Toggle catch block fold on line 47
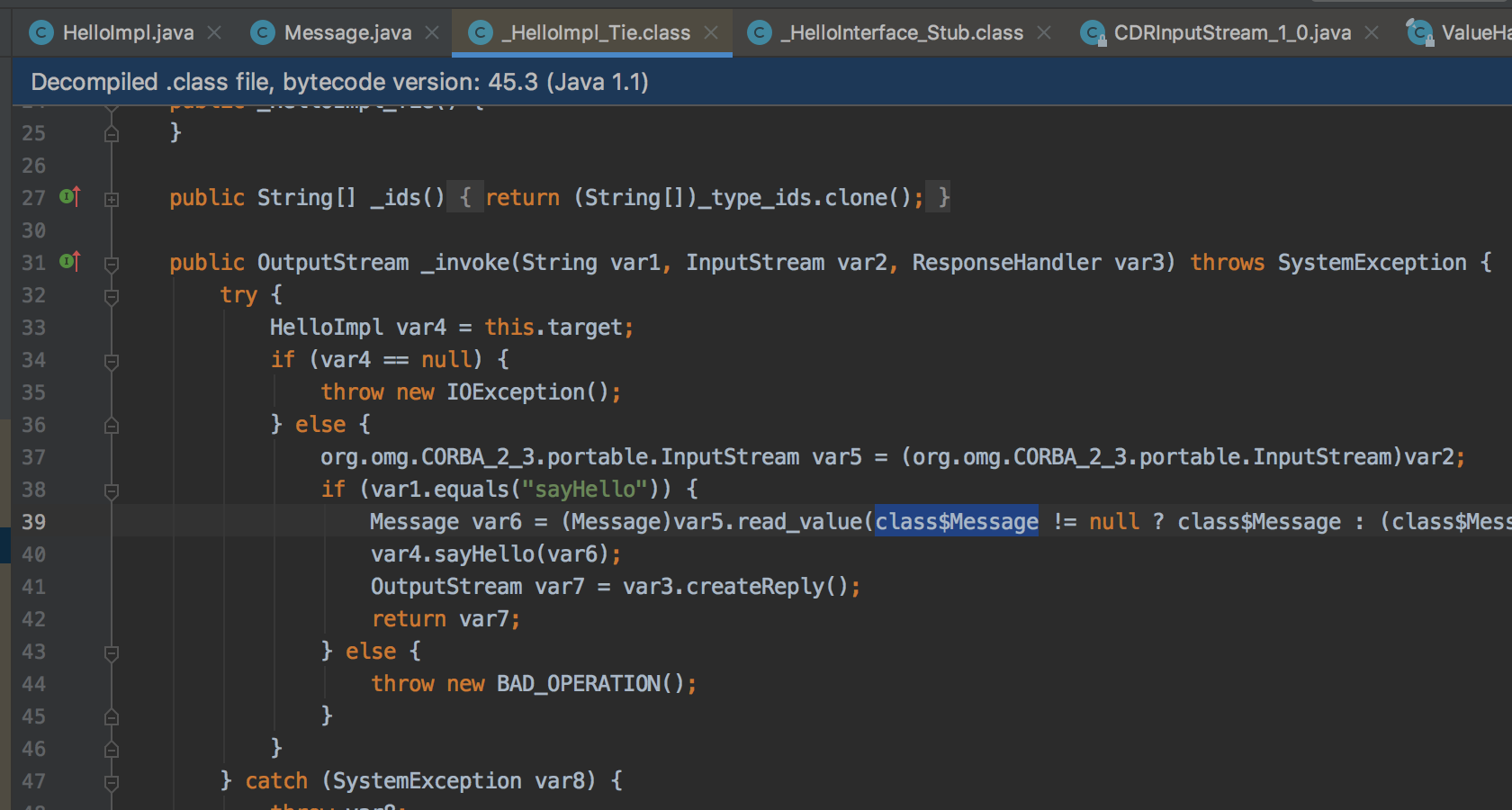Viewport: 1512px width, 810px height. point(112,782)
